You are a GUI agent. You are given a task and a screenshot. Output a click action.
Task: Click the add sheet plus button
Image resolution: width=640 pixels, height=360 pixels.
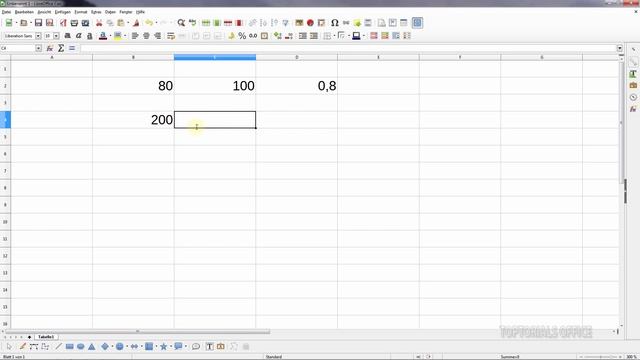click(29, 337)
